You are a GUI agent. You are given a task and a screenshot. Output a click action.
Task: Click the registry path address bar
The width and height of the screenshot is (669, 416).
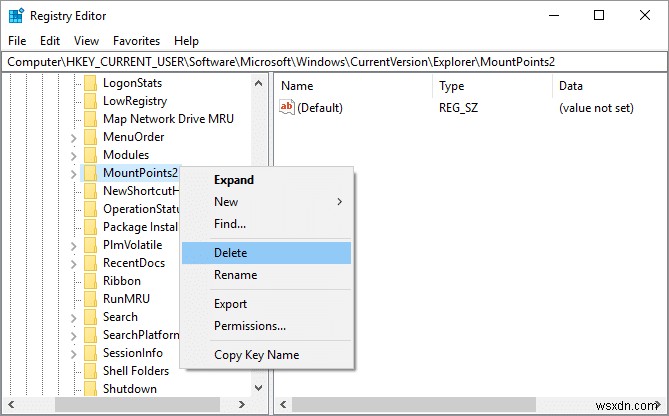pyautogui.click(x=334, y=62)
